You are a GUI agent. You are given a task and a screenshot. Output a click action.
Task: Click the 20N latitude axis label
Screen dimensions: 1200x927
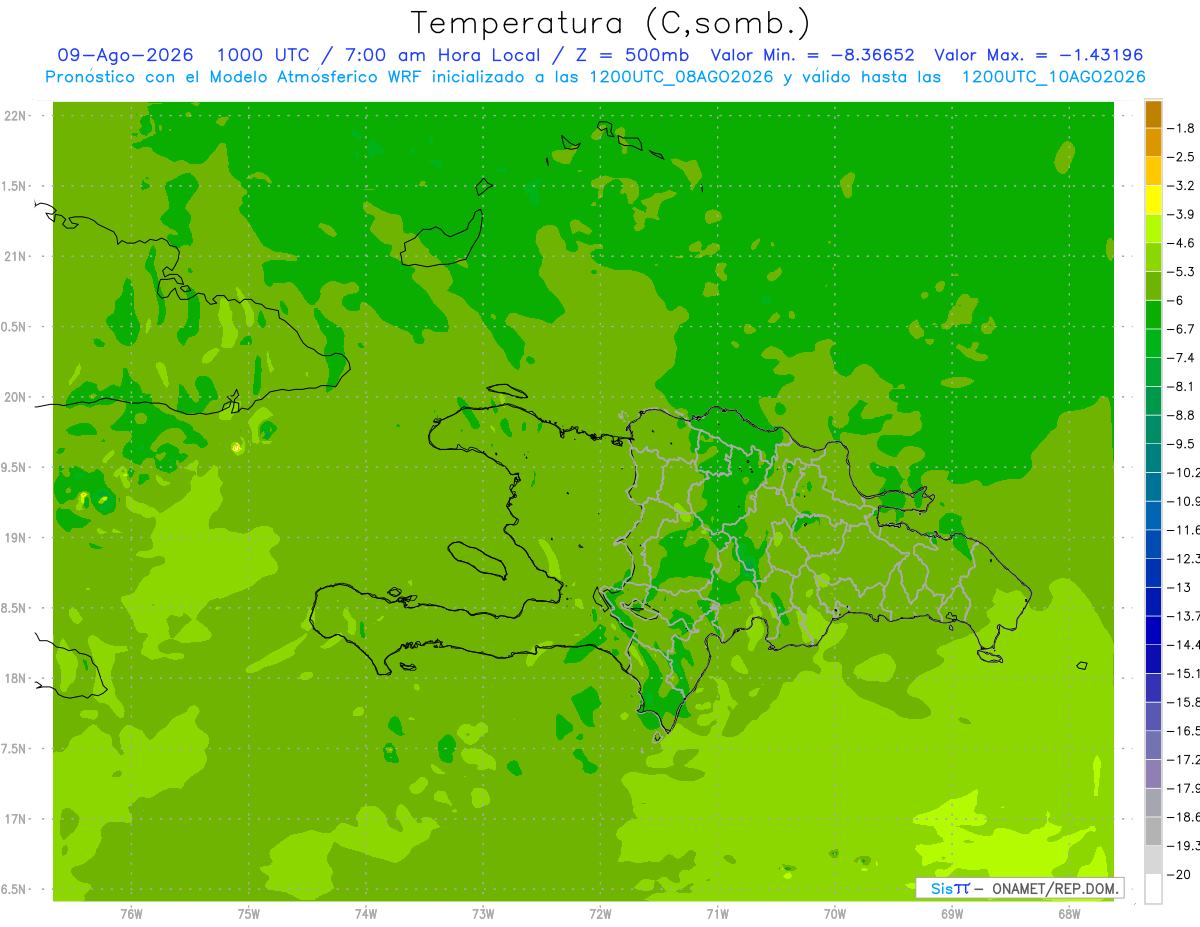17,397
